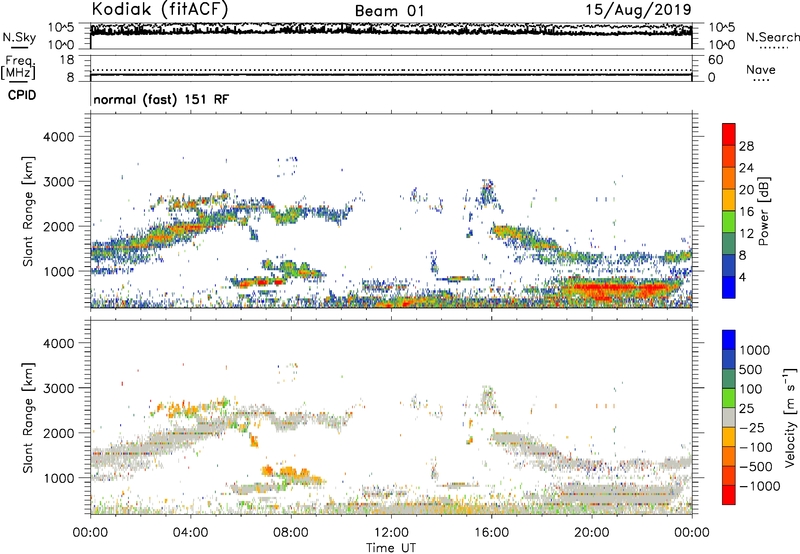Click the dotted frequency line in Freq panel
Screen dimensions: 800x554
(391, 70)
